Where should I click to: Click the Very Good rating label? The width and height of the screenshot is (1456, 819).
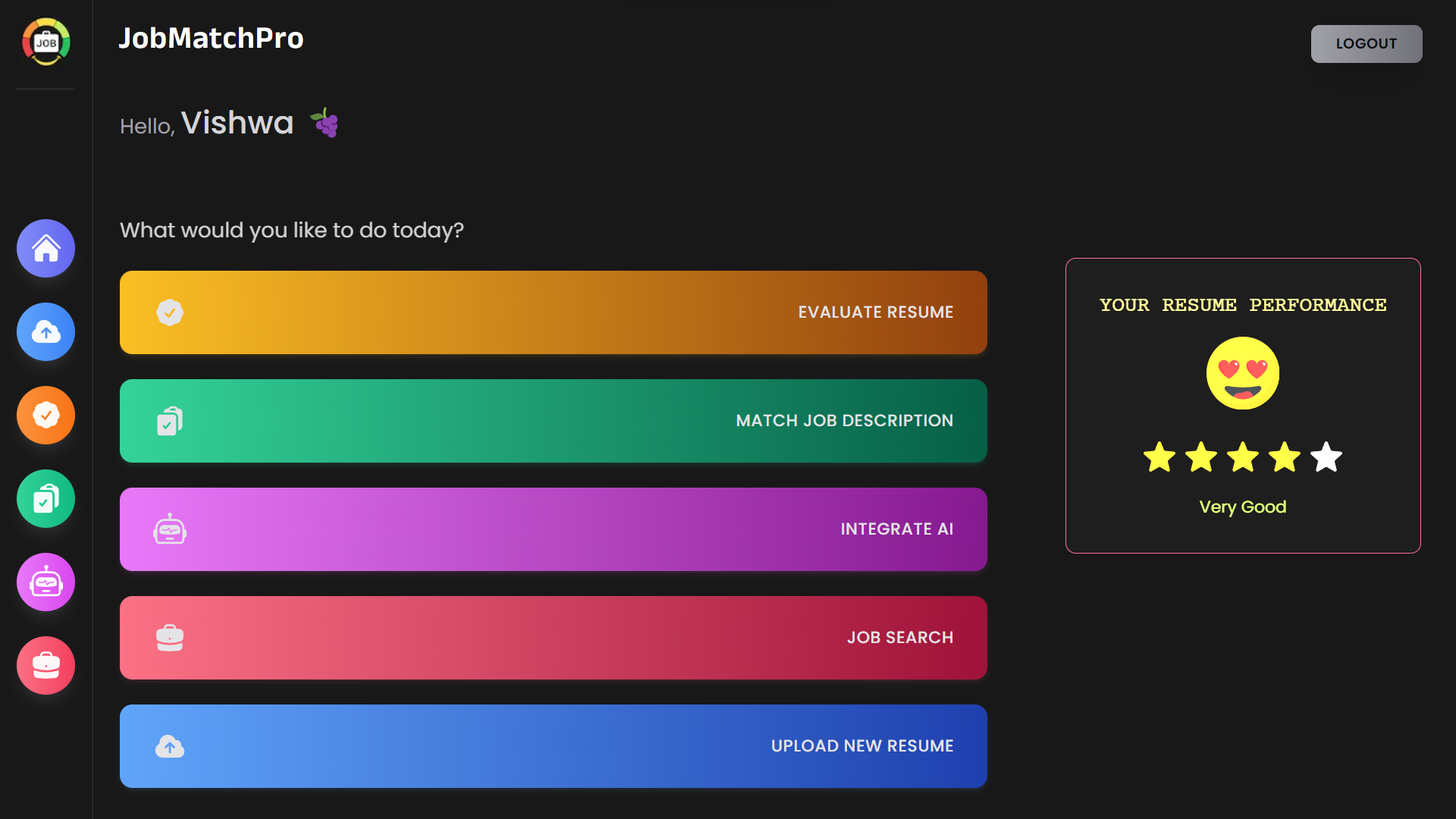[1242, 507]
